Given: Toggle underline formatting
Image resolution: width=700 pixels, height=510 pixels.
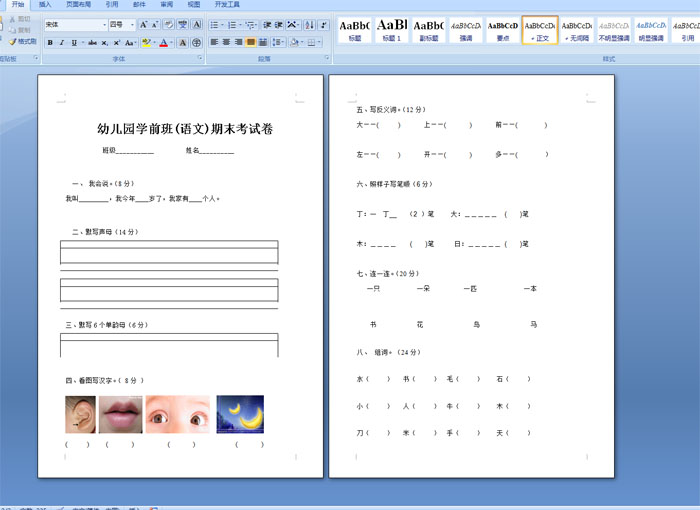Looking at the screenshot, I should [74, 42].
